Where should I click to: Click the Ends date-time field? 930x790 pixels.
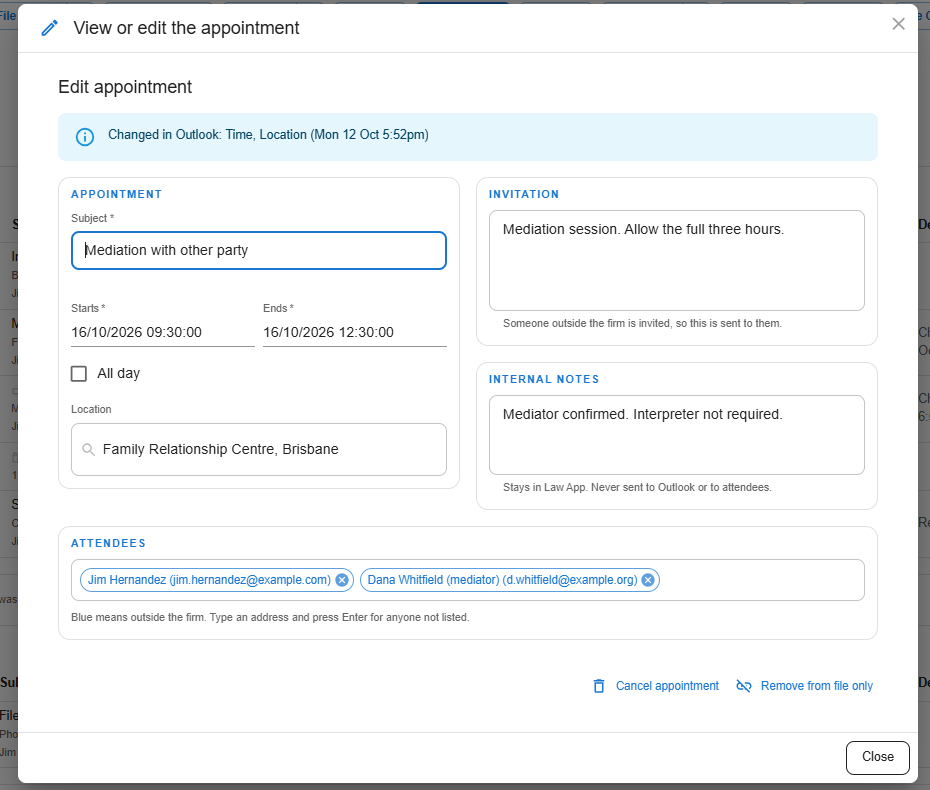point(355,333)
